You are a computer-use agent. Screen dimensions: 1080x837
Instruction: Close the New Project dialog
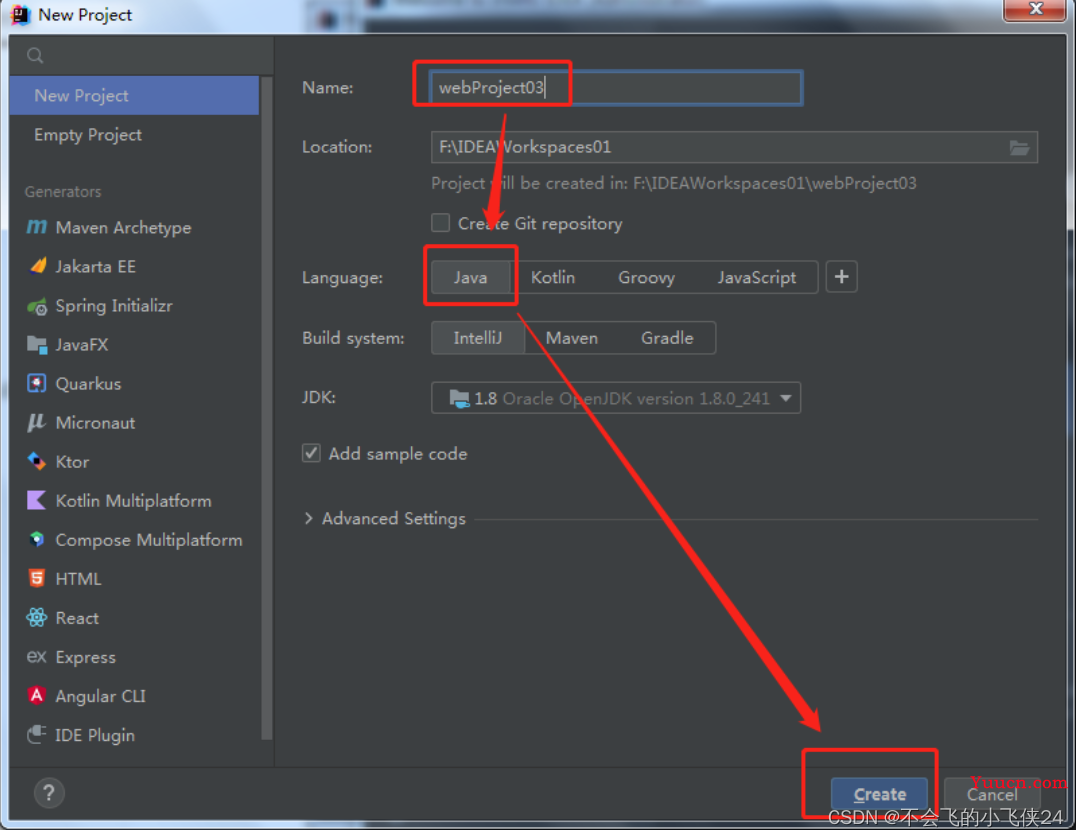pyautogui.click(x=1035, y=9)
